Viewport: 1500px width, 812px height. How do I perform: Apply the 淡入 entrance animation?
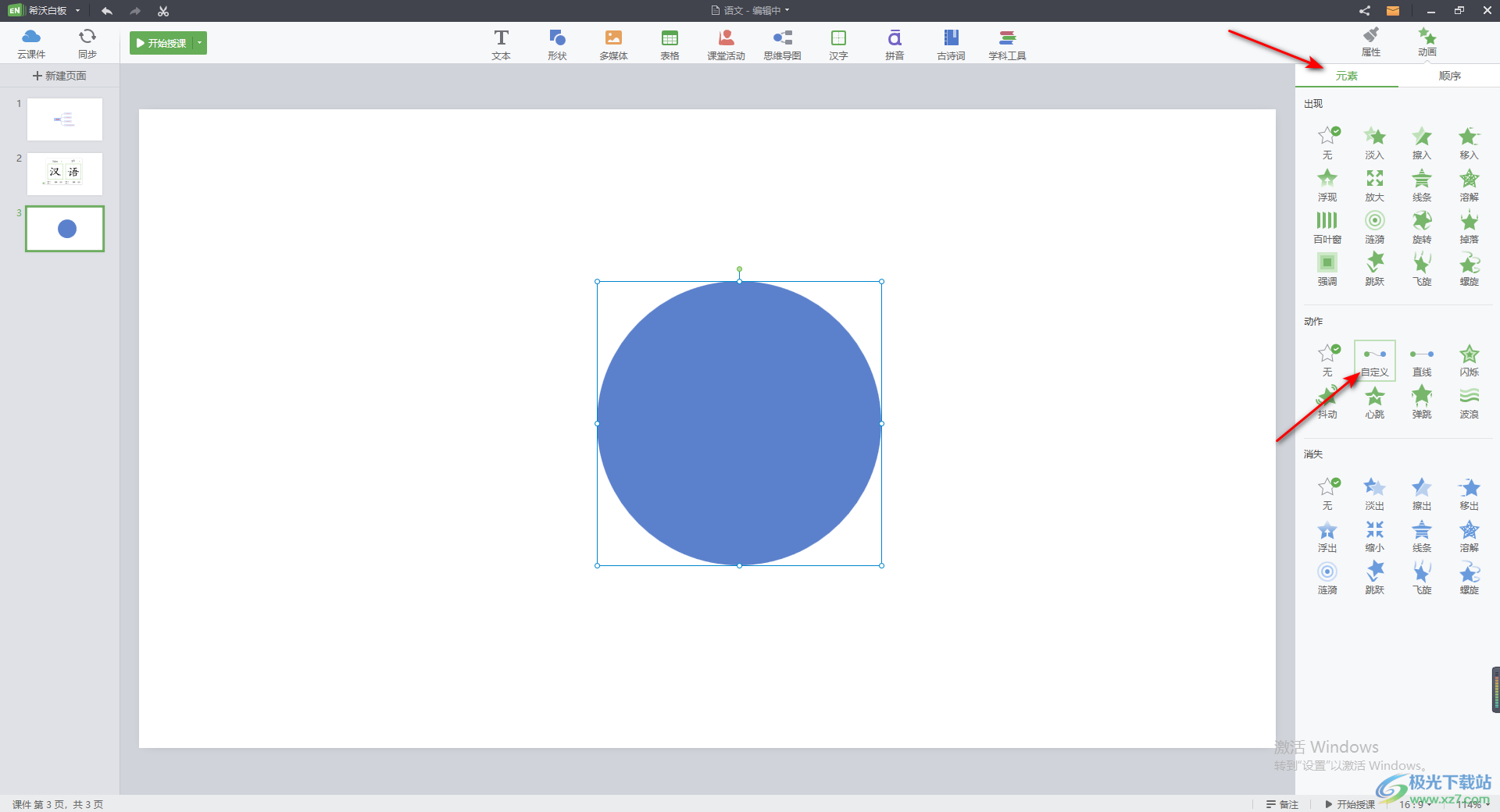1374,143
